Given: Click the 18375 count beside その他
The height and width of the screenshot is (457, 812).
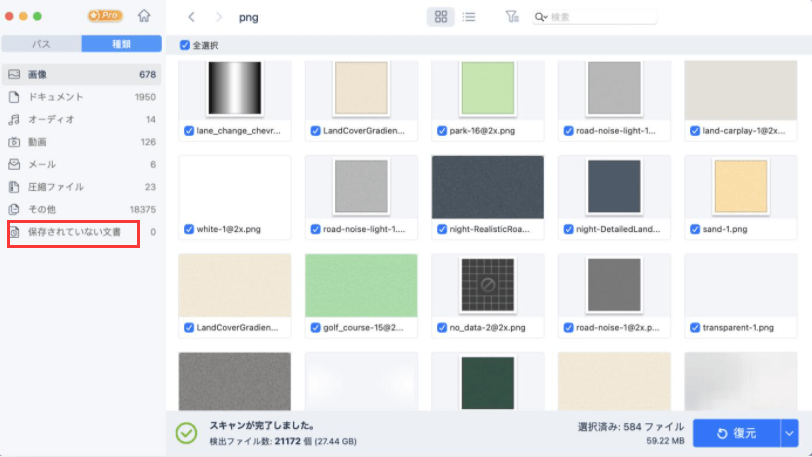Looking at the screenshot, I should [142, 209].
